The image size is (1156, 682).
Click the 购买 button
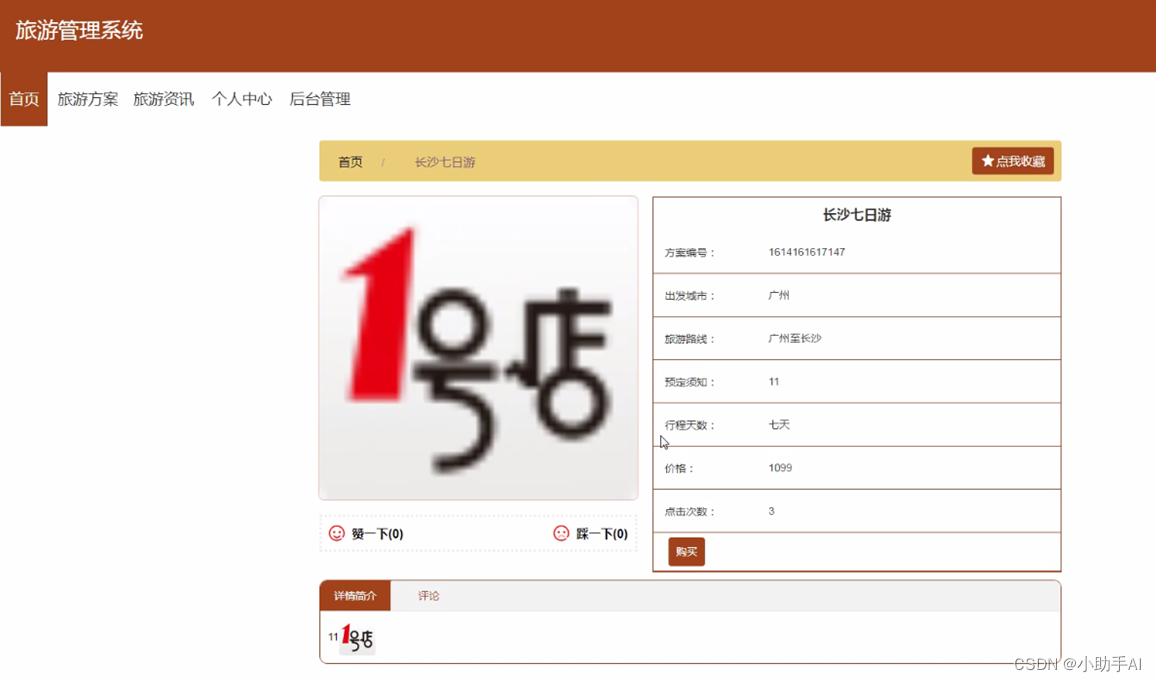pyautogui.click(x=686, y=551)
